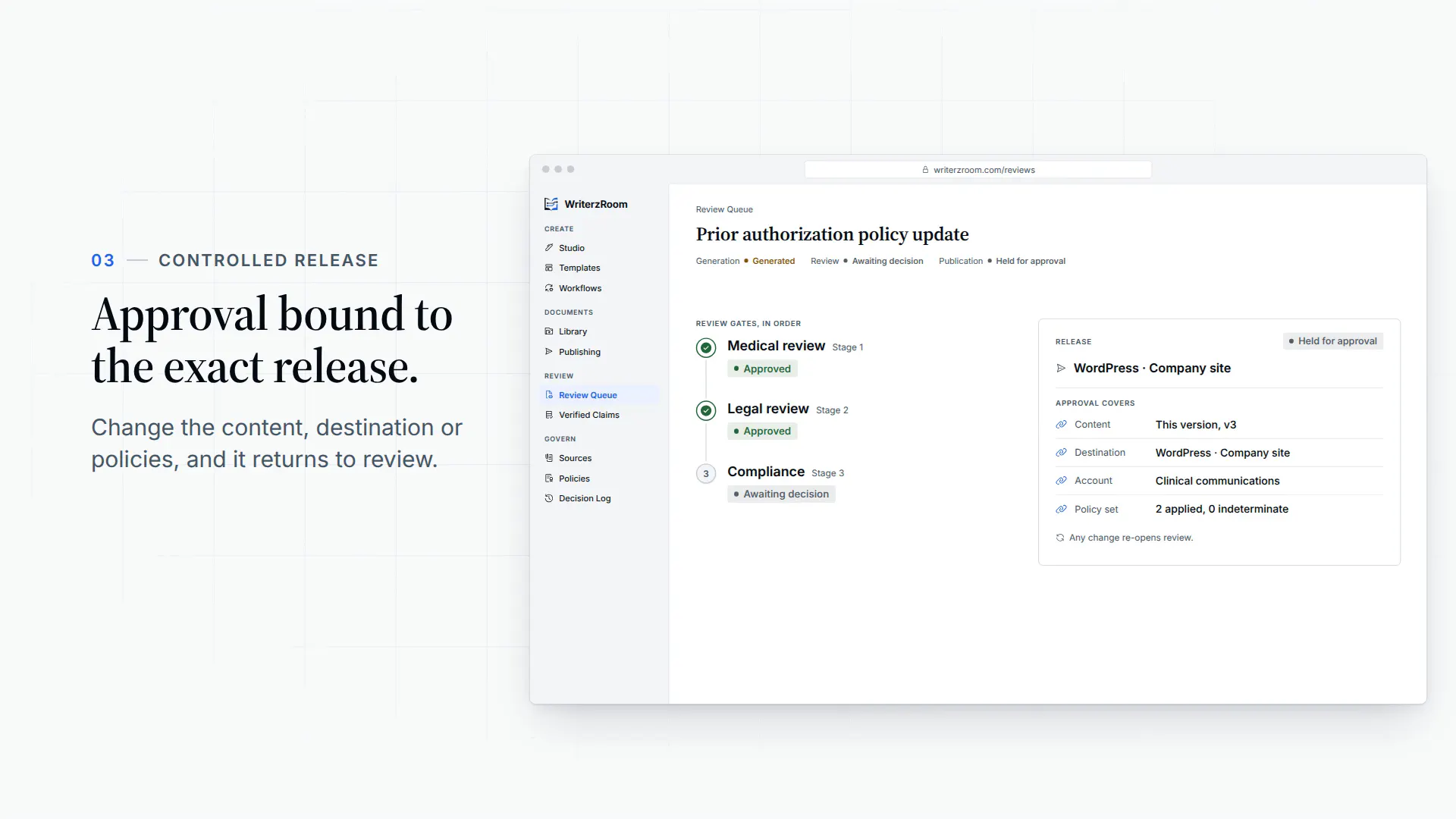Click This version, v3 text

[x=1196, y=425]
